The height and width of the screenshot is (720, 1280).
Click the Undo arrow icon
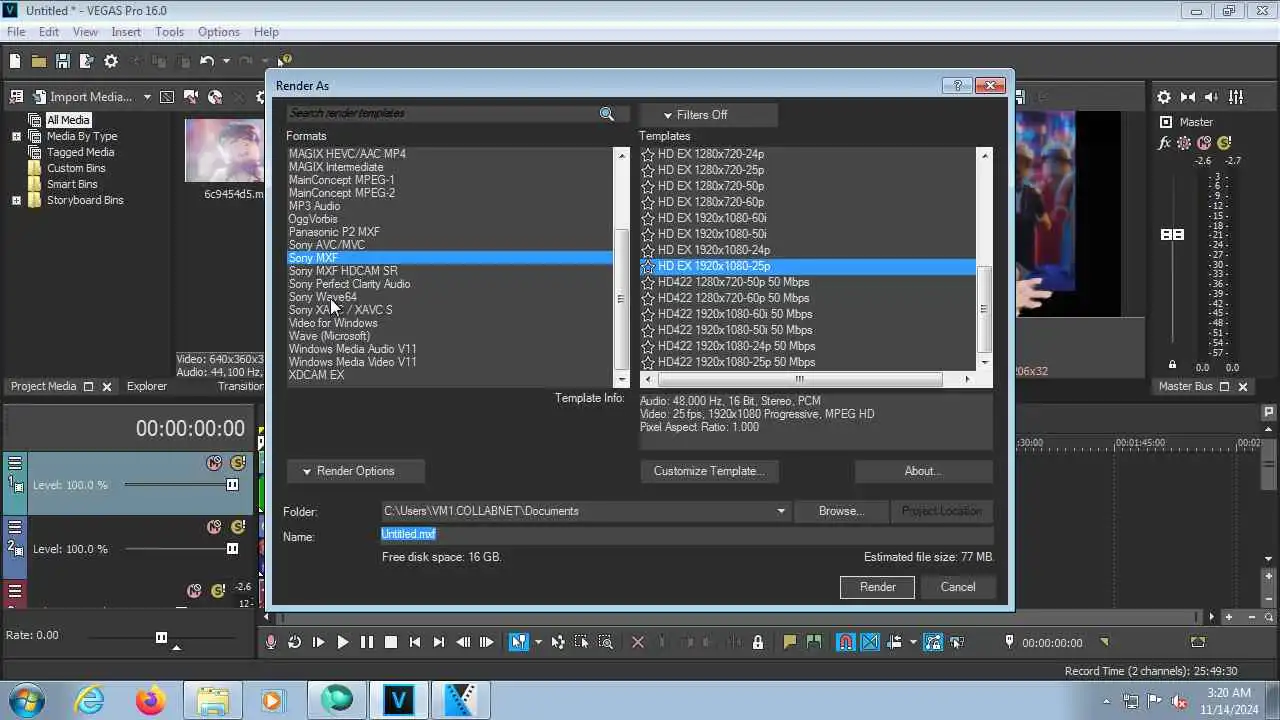[206, 61]
